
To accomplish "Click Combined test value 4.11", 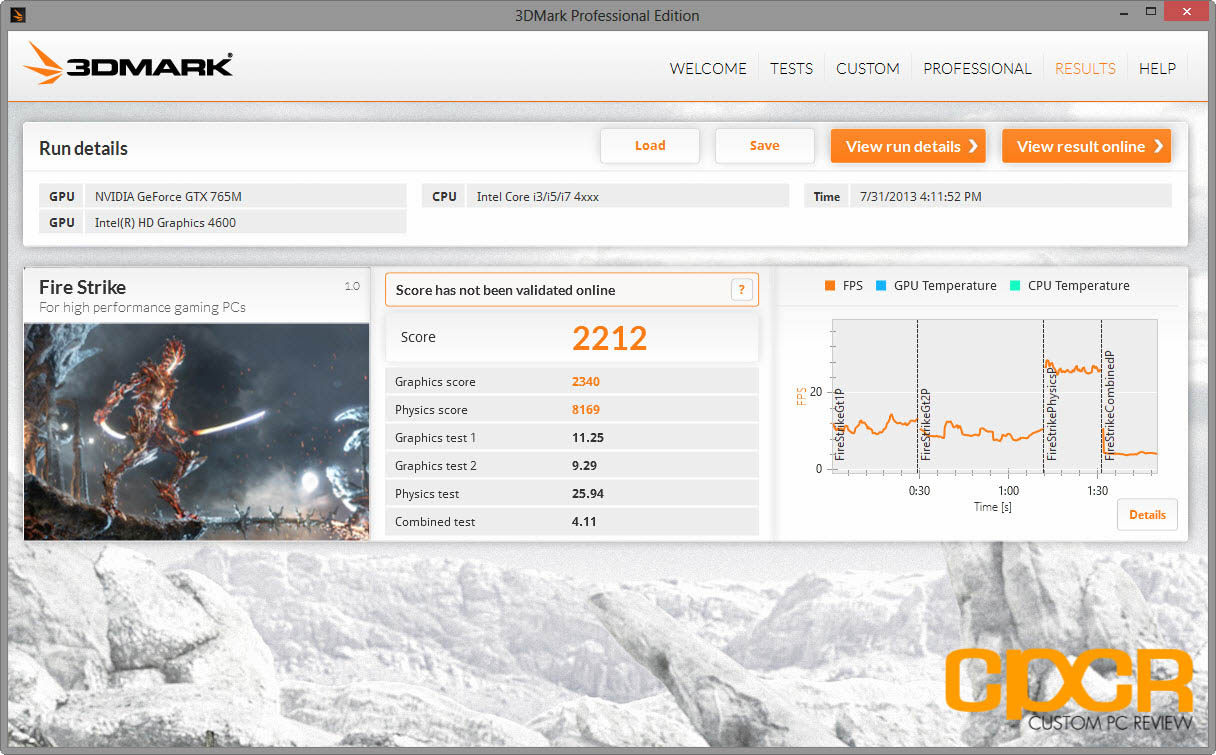I will tap(585, 522).
